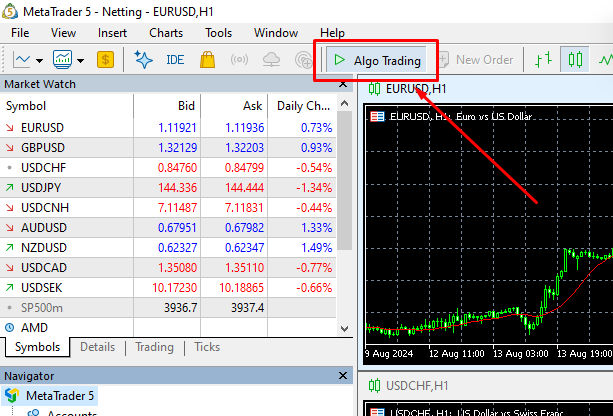
Task: Select the AMD symbol row
Action: [x=168, y=327]
